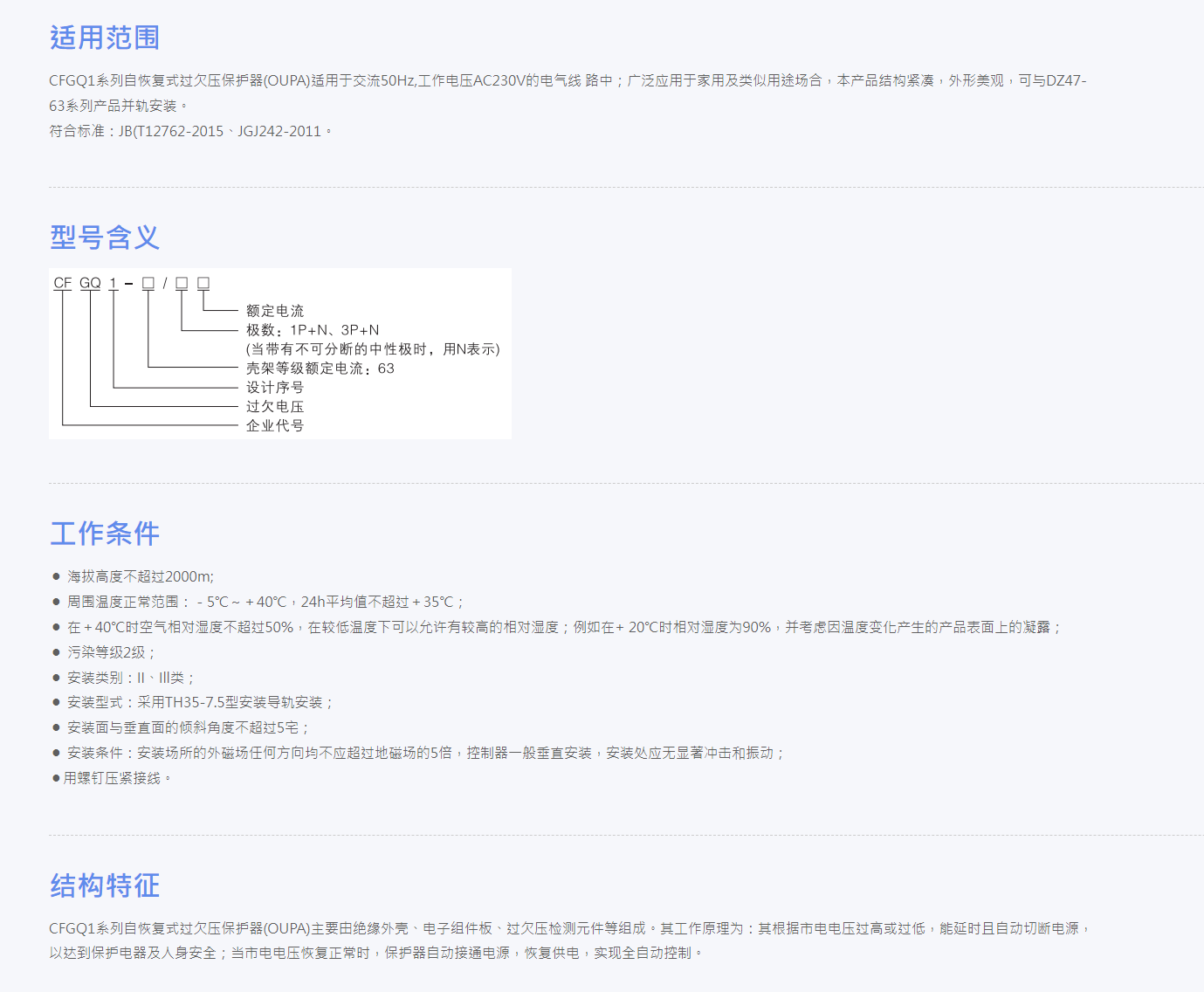Click the 企业代号 diagram label
Viewport: 1204px width, 992px height.
click(272, 425)
